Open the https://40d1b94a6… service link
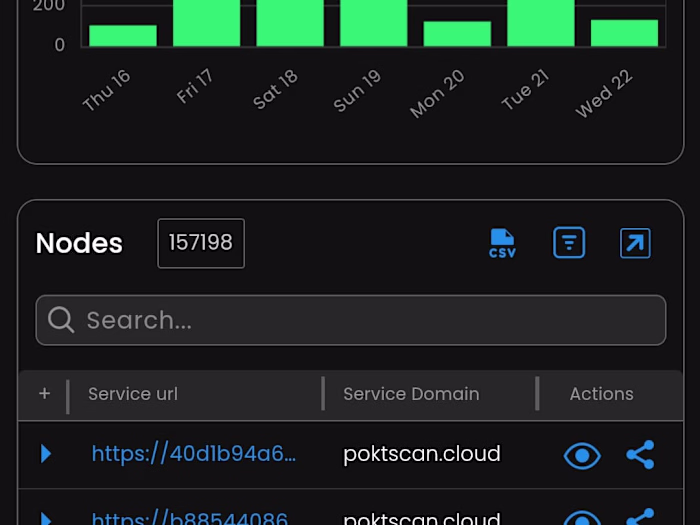This screenshot has height=525, width=700. [194, 454]
